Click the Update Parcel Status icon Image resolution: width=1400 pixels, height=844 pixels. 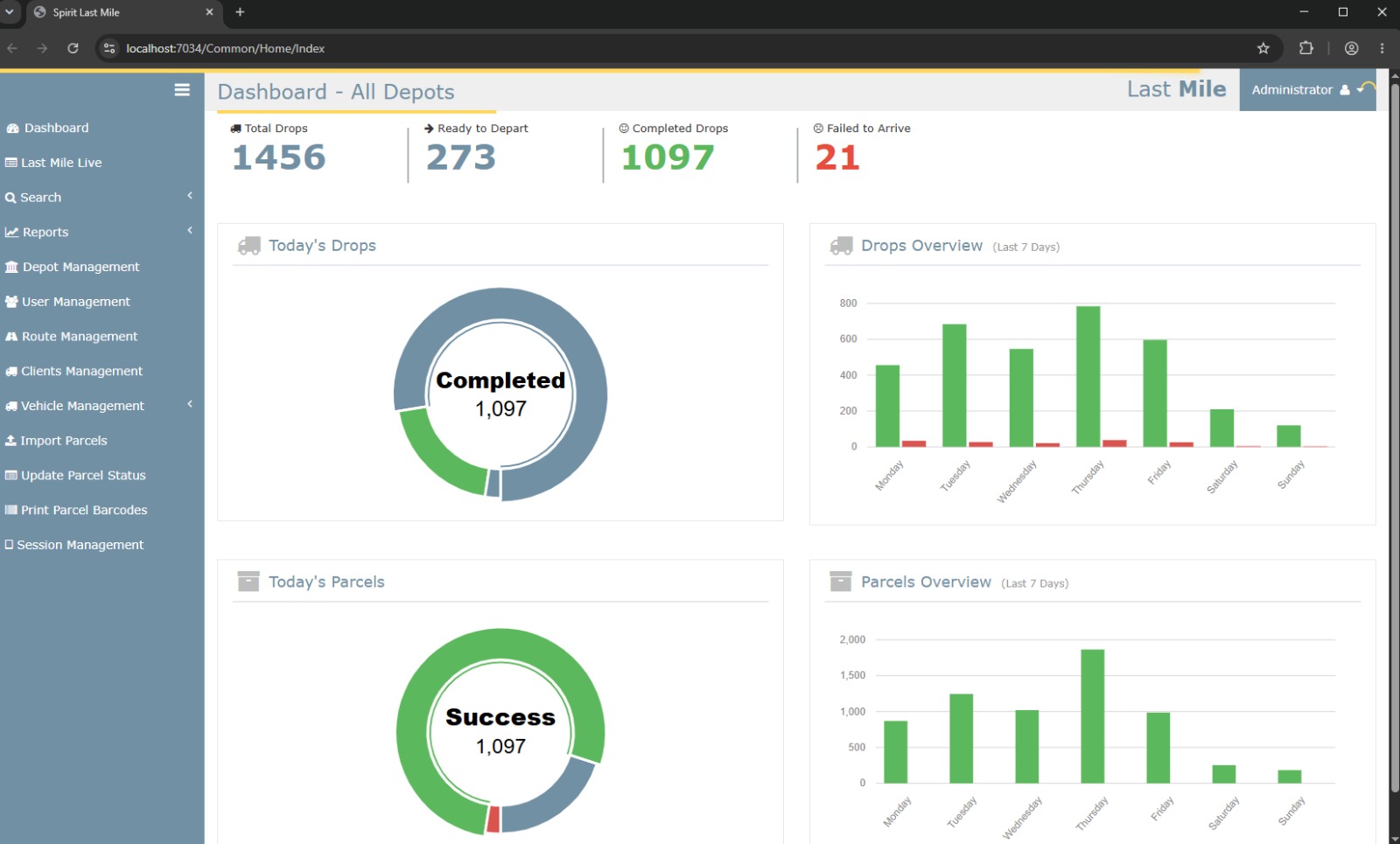11,476
